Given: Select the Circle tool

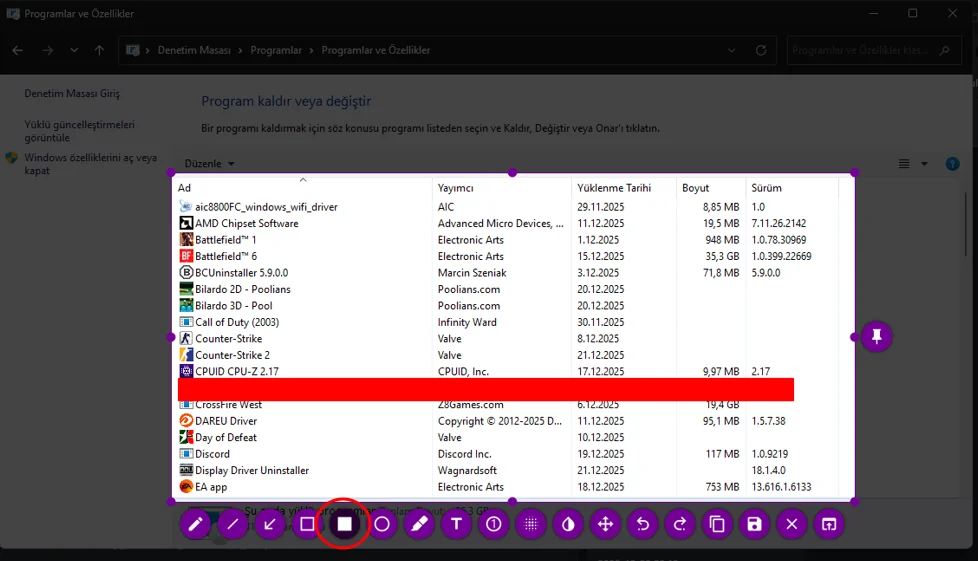Looking at the screenshot, I should [382, 524].
